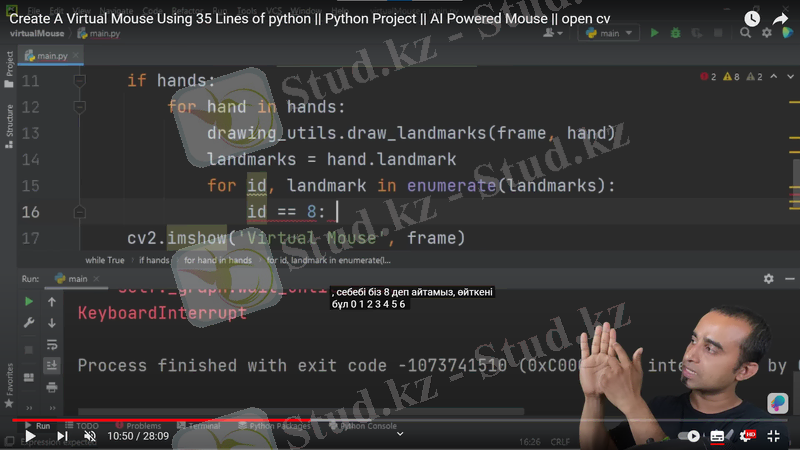The width and height of the screenshot is (800, 450).
Task: Open IDE settings gear in top toolbar
Action: [767, 33]
